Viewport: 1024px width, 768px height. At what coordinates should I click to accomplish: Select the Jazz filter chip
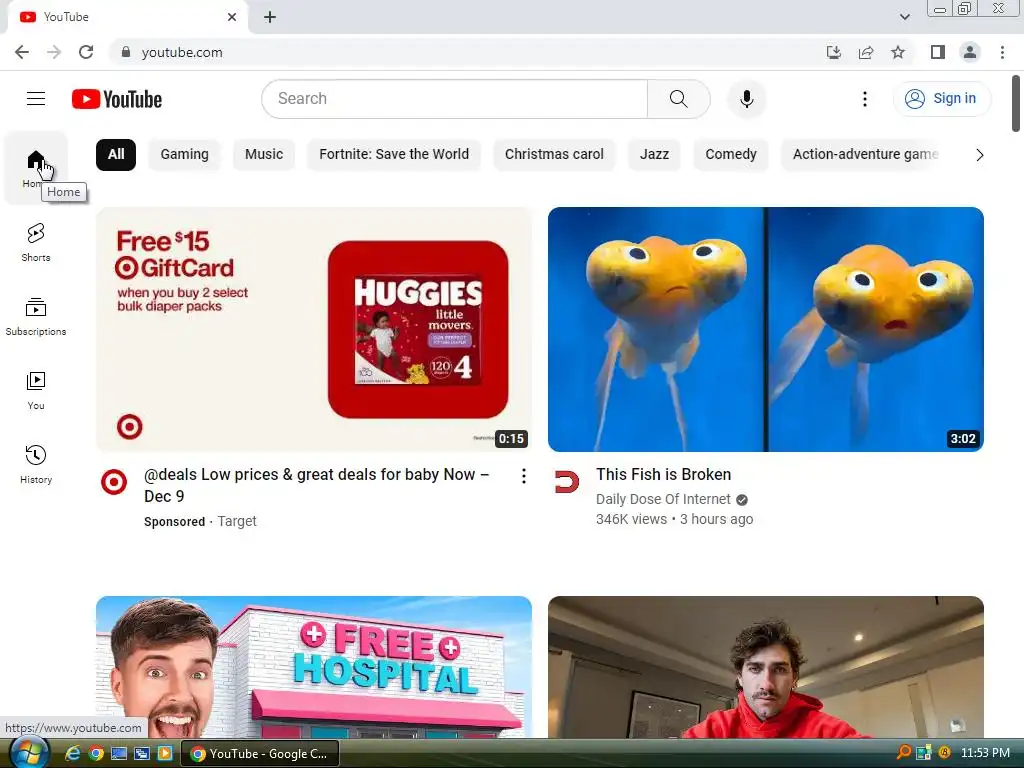coord(654,155)
